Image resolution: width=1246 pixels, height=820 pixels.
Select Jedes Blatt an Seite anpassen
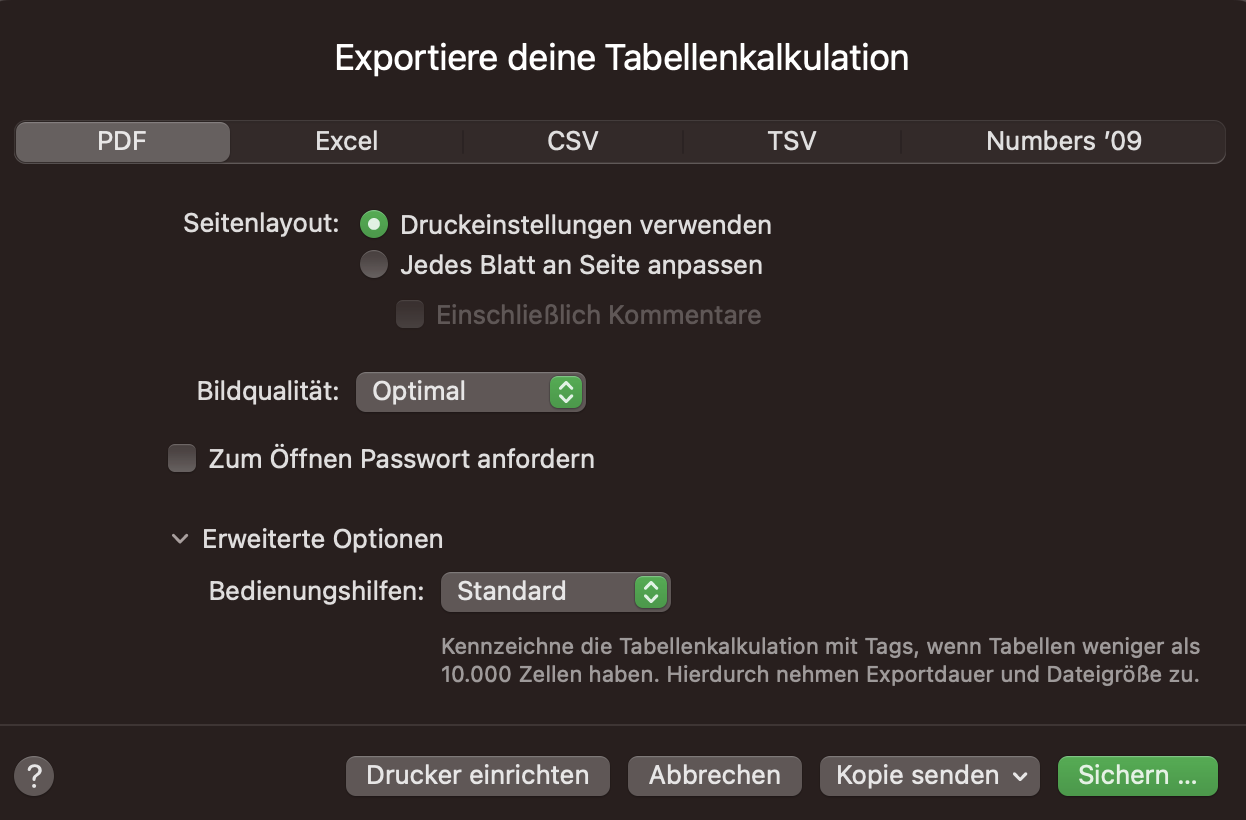pos(374,265)
